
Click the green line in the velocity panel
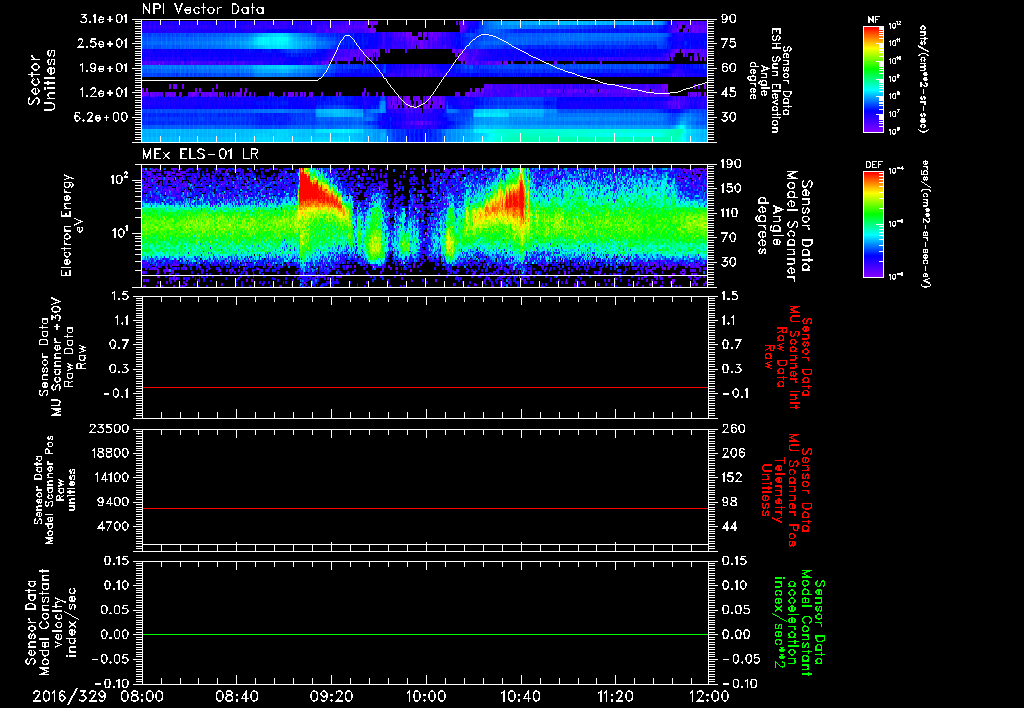424,634
